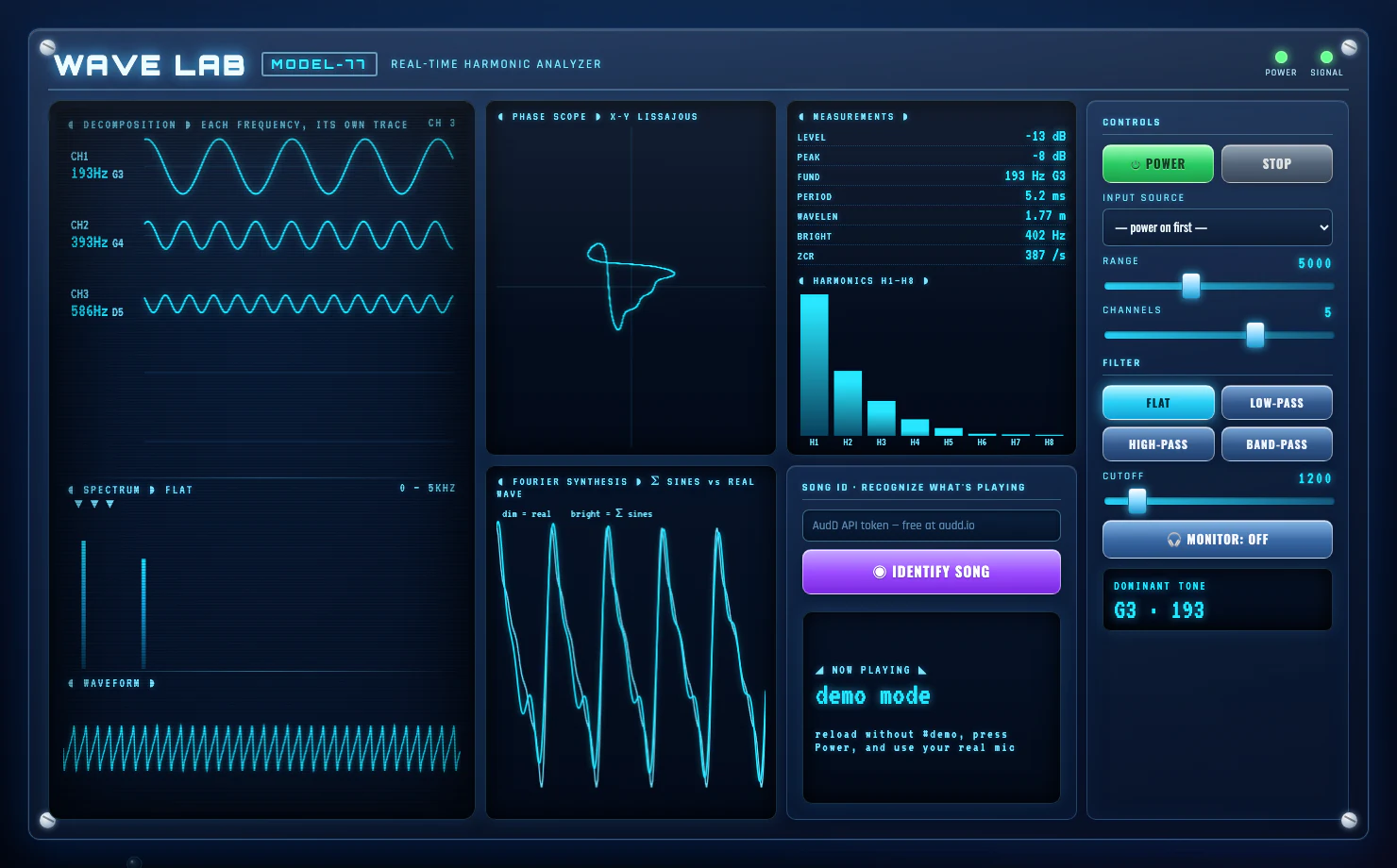Click the 'bright = Σ sines' legend label
1397x868 pixels.
coord(611,514)
